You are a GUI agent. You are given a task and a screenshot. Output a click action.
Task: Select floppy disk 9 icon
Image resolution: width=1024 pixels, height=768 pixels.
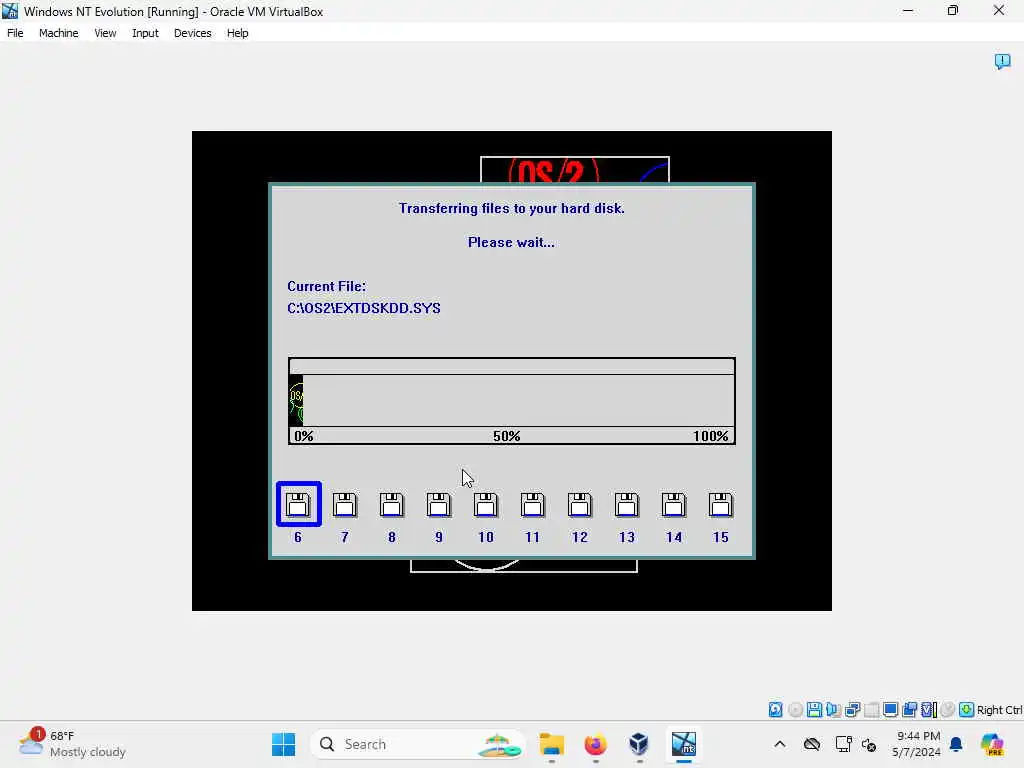[x=439, y=504]
